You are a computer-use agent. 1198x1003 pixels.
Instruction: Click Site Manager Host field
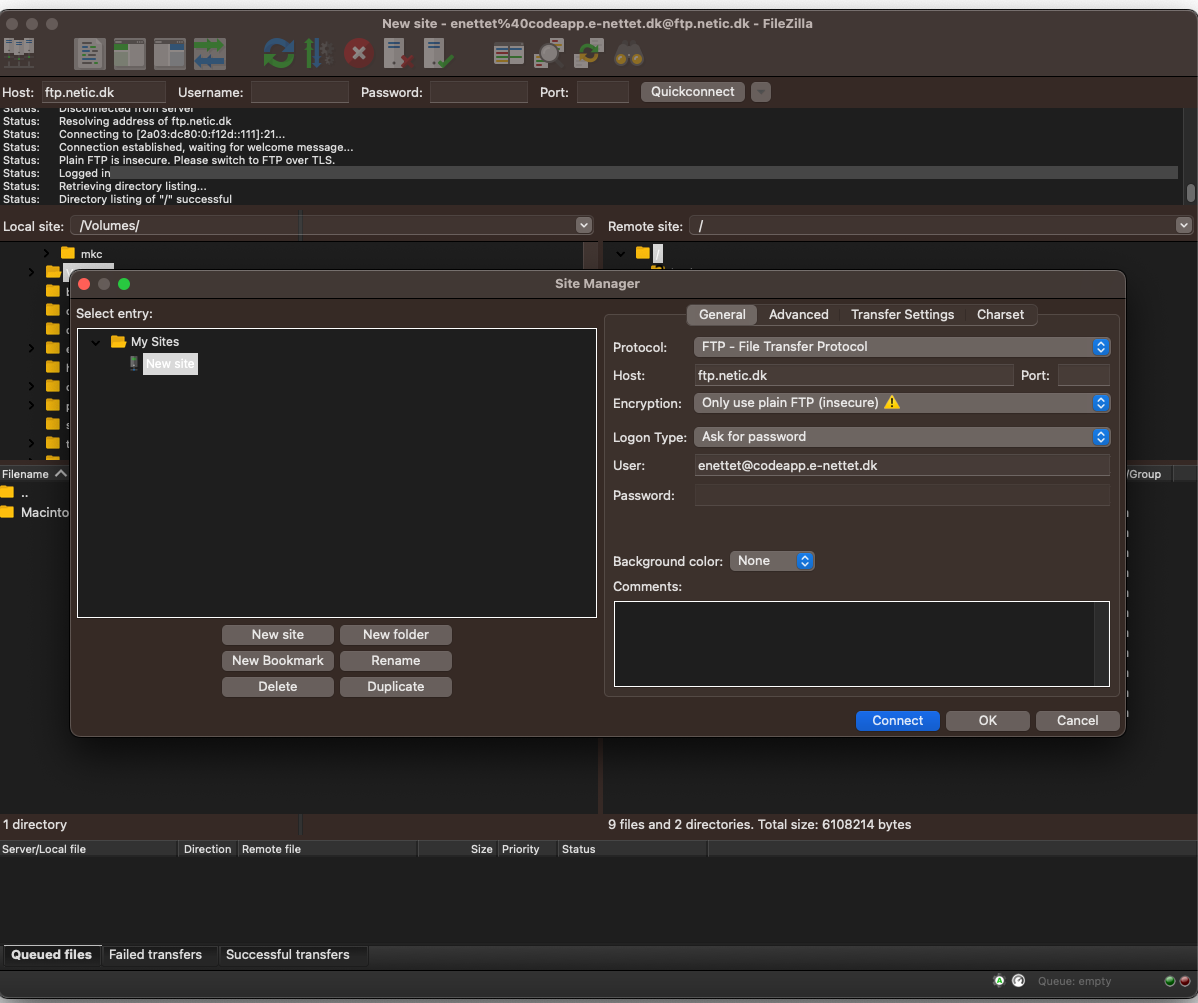tap(853, 375)
